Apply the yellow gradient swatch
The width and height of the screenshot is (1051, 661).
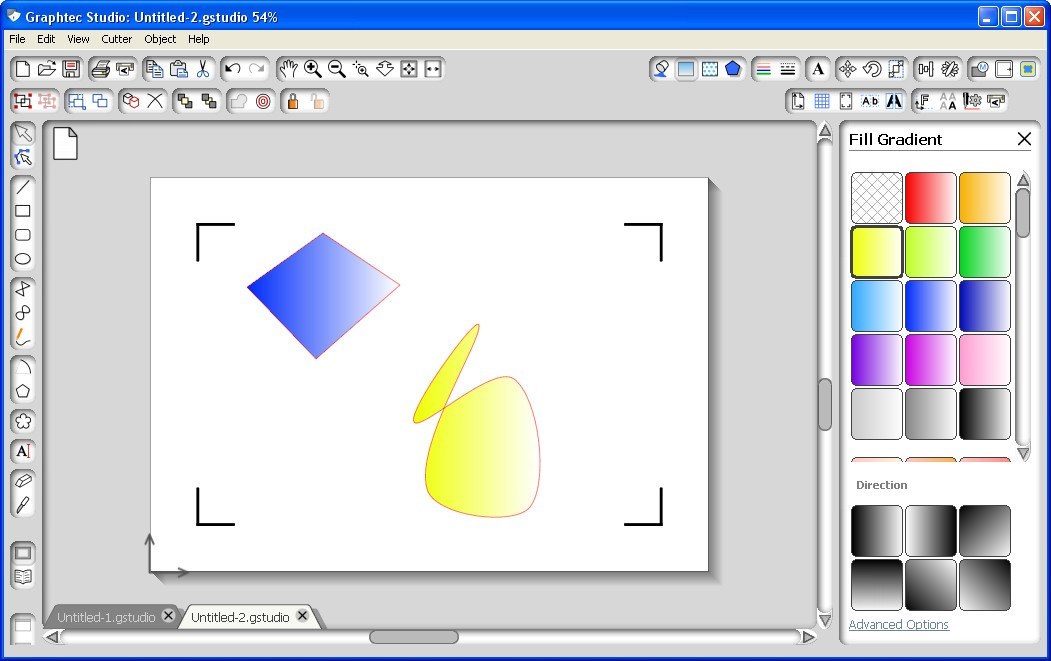pyautogui.click(x=877, y=251)
